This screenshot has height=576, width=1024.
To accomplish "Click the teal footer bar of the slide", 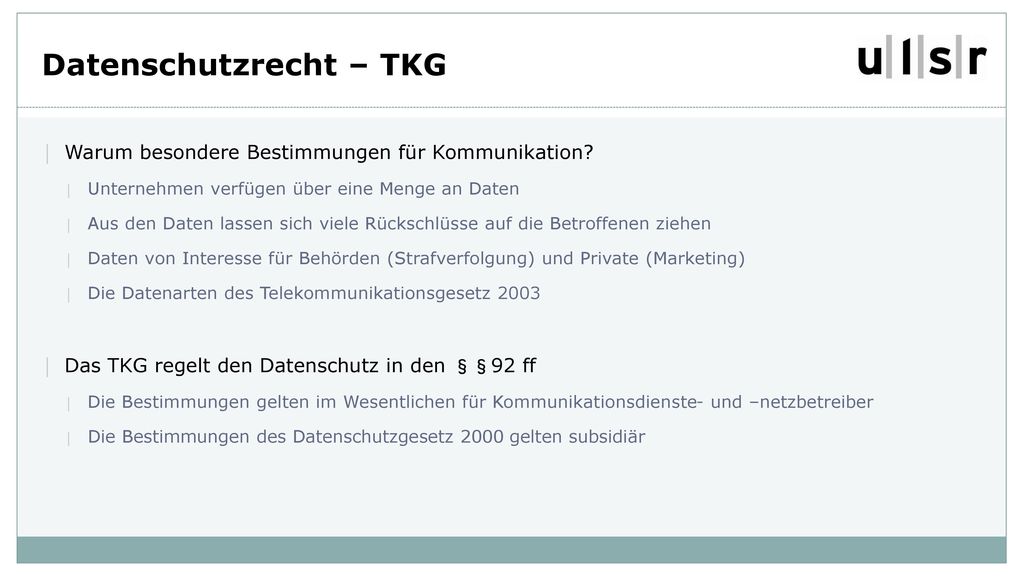I will click(511, 550).
